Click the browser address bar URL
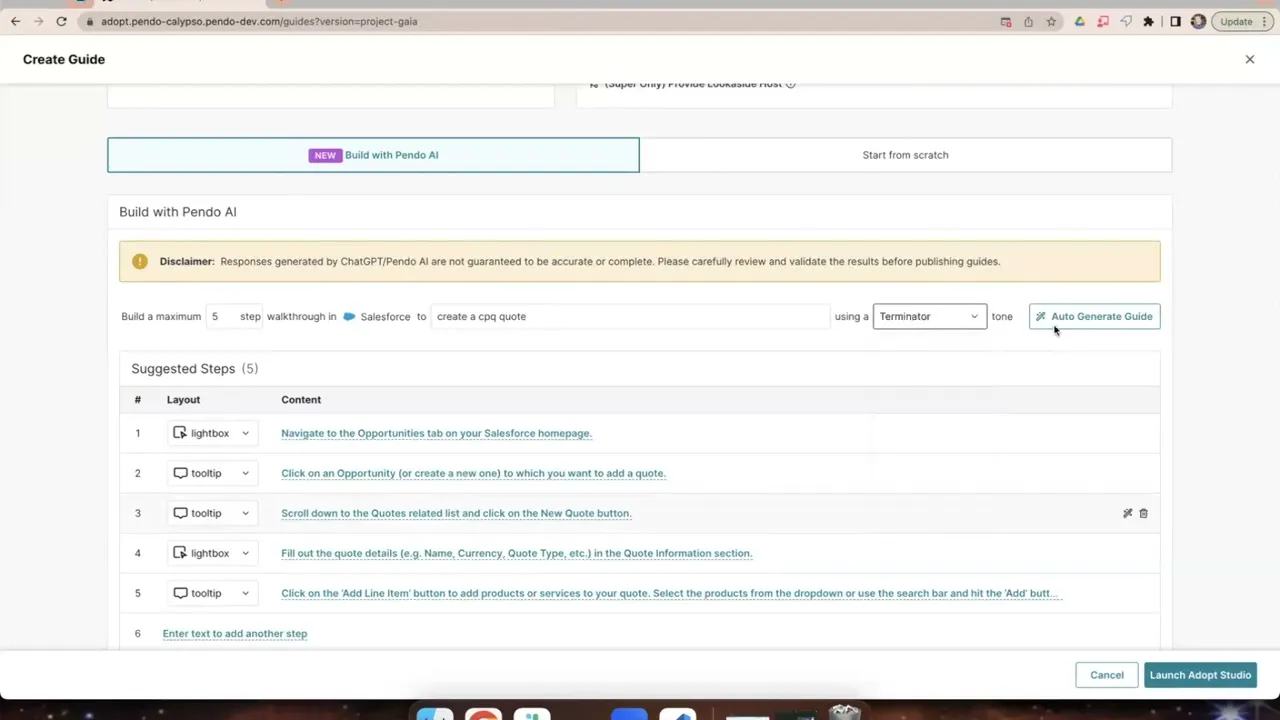 pyautogui.click(x=259, y=21)
